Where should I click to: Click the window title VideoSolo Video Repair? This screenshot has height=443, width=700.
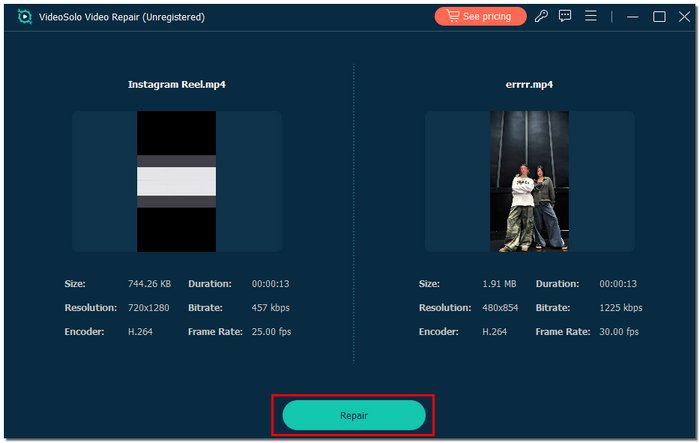click(121, 17)
